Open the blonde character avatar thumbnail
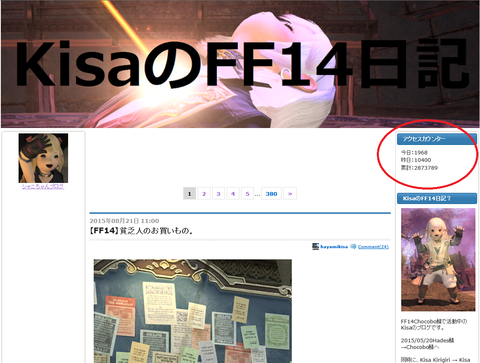The width and height of the screenshot is (480, 363). coord(43,158)
